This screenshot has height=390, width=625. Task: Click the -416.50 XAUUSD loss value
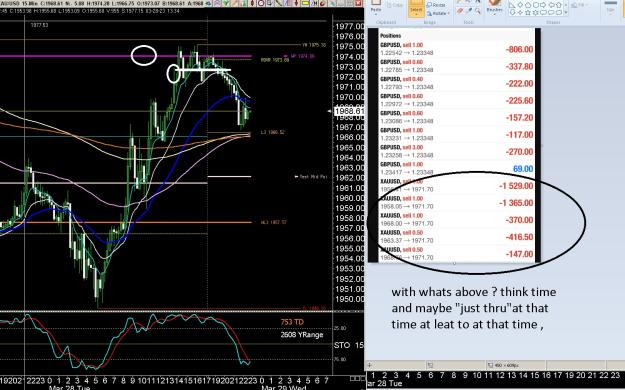pyautogui.click(x=519, y=237)
